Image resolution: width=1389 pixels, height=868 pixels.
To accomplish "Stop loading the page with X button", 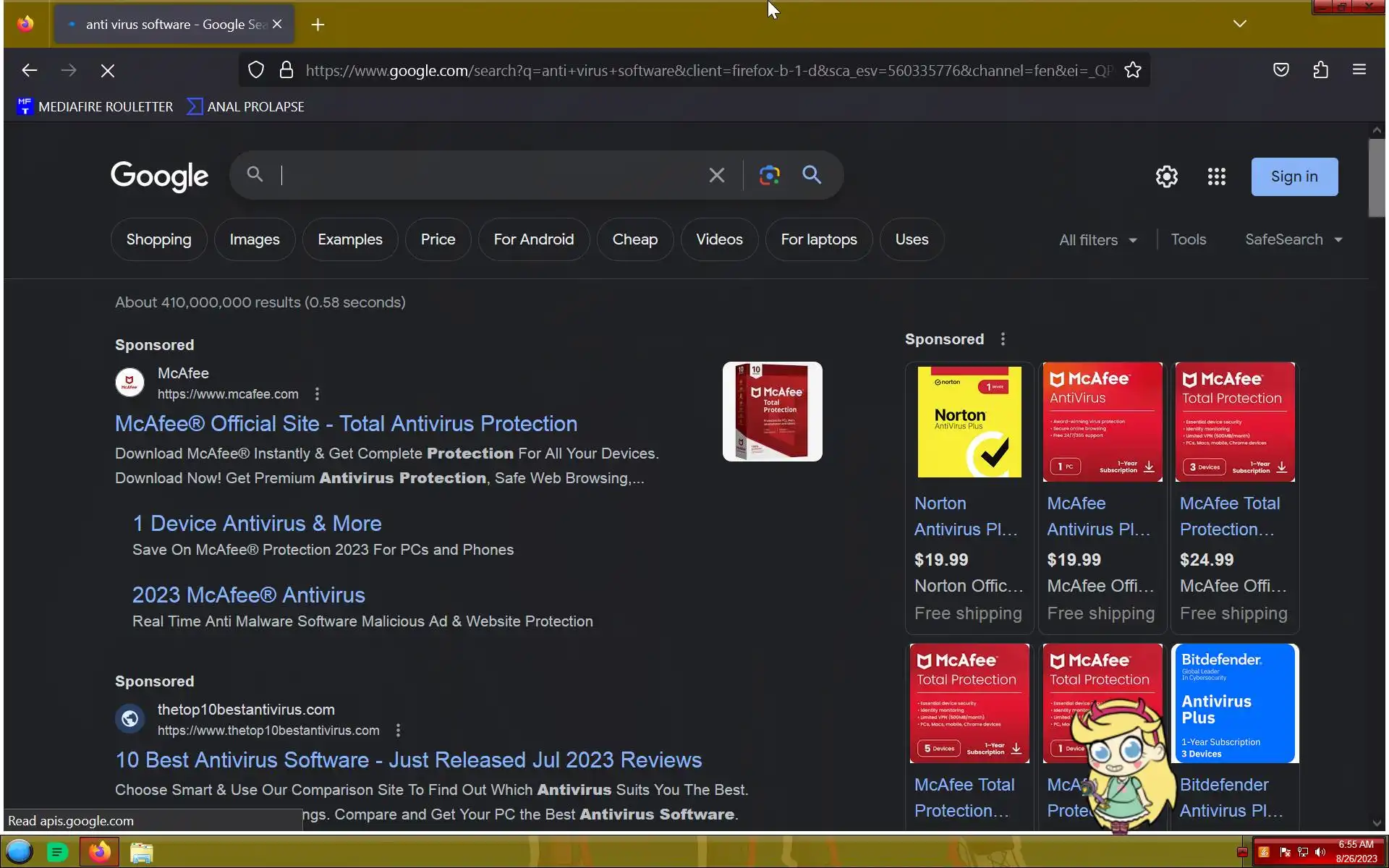I will pyautogui.click(x=107, y=70).
